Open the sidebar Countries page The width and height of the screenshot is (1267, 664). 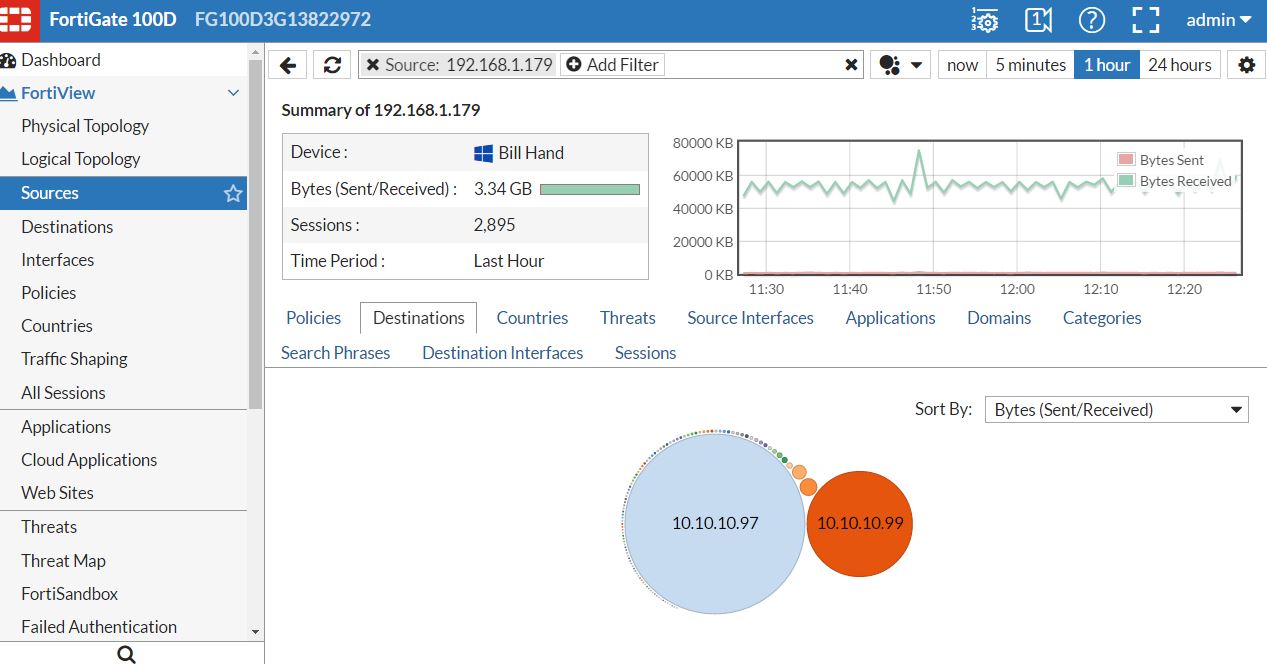(x=57, y=326)
